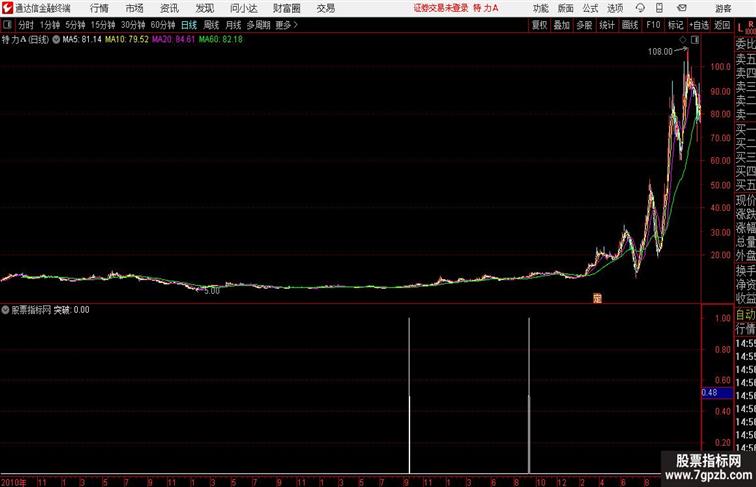
Task: Click the 叠加 overlay button
Action: pos(562,25)
